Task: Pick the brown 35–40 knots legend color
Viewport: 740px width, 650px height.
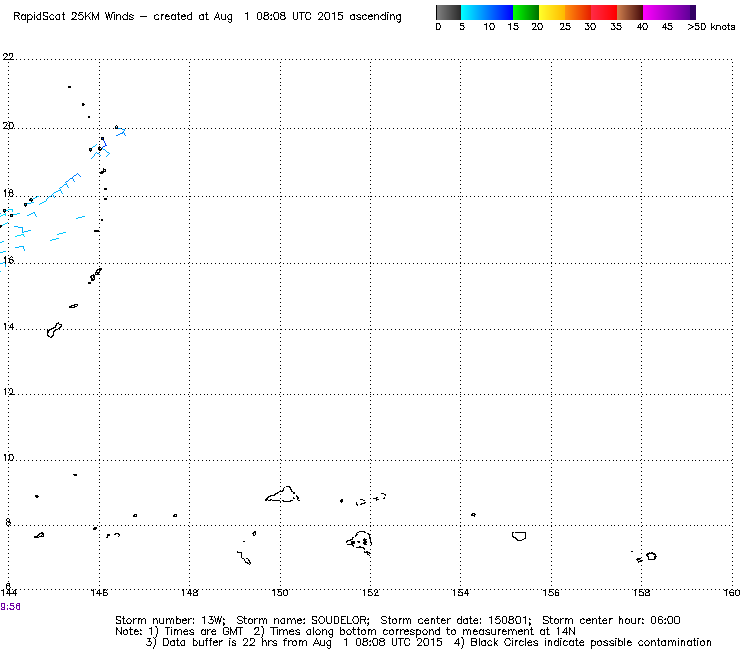Action: click(x=630, y=12)
